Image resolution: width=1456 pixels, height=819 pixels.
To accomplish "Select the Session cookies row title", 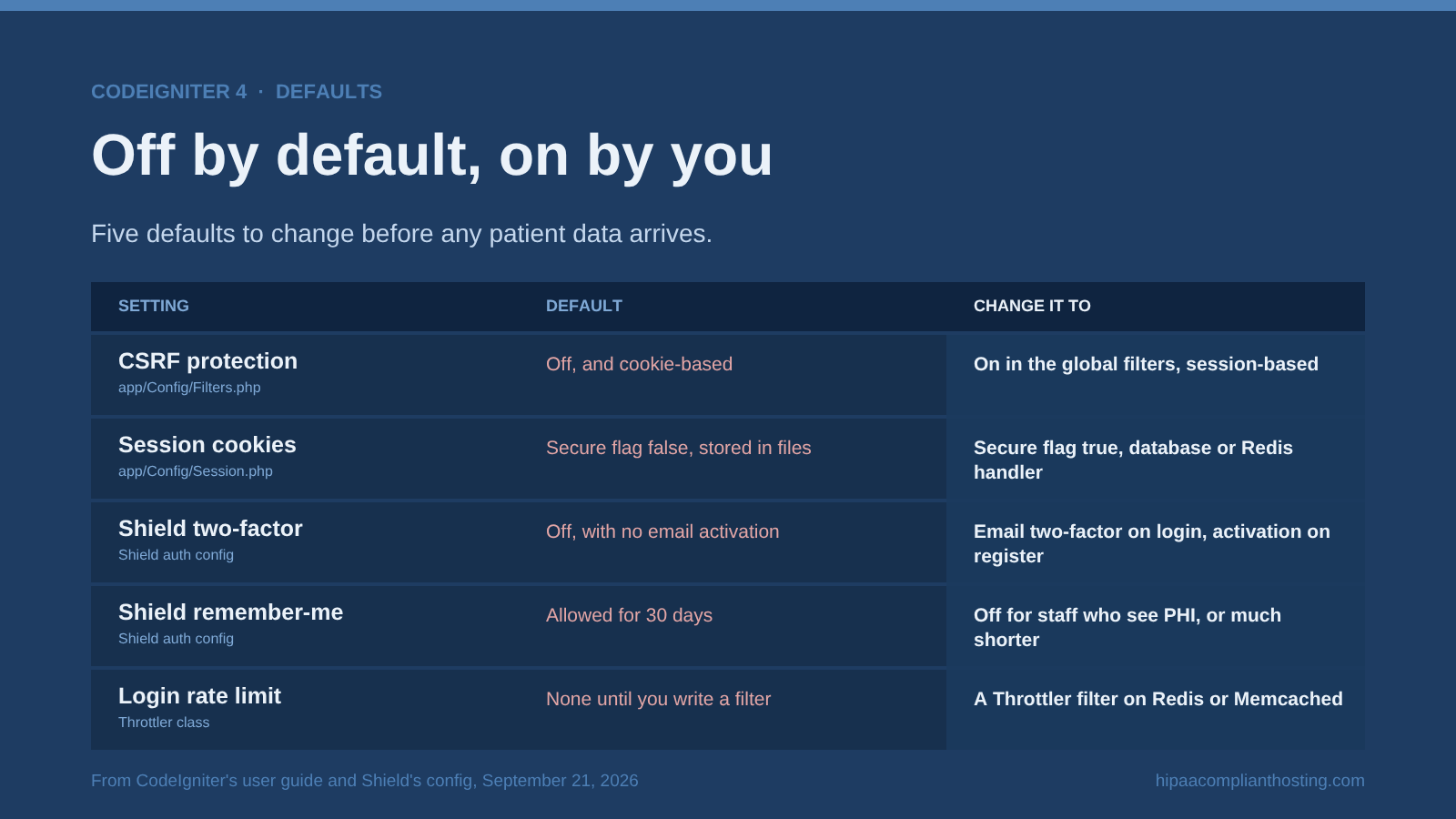I will [x=207, y=445].
